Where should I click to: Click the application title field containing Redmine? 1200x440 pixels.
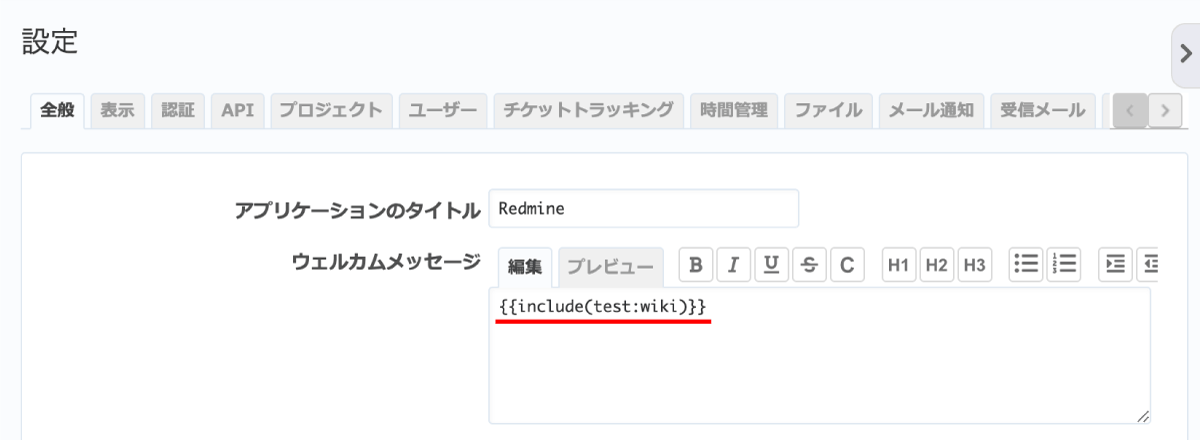point(643,209)
